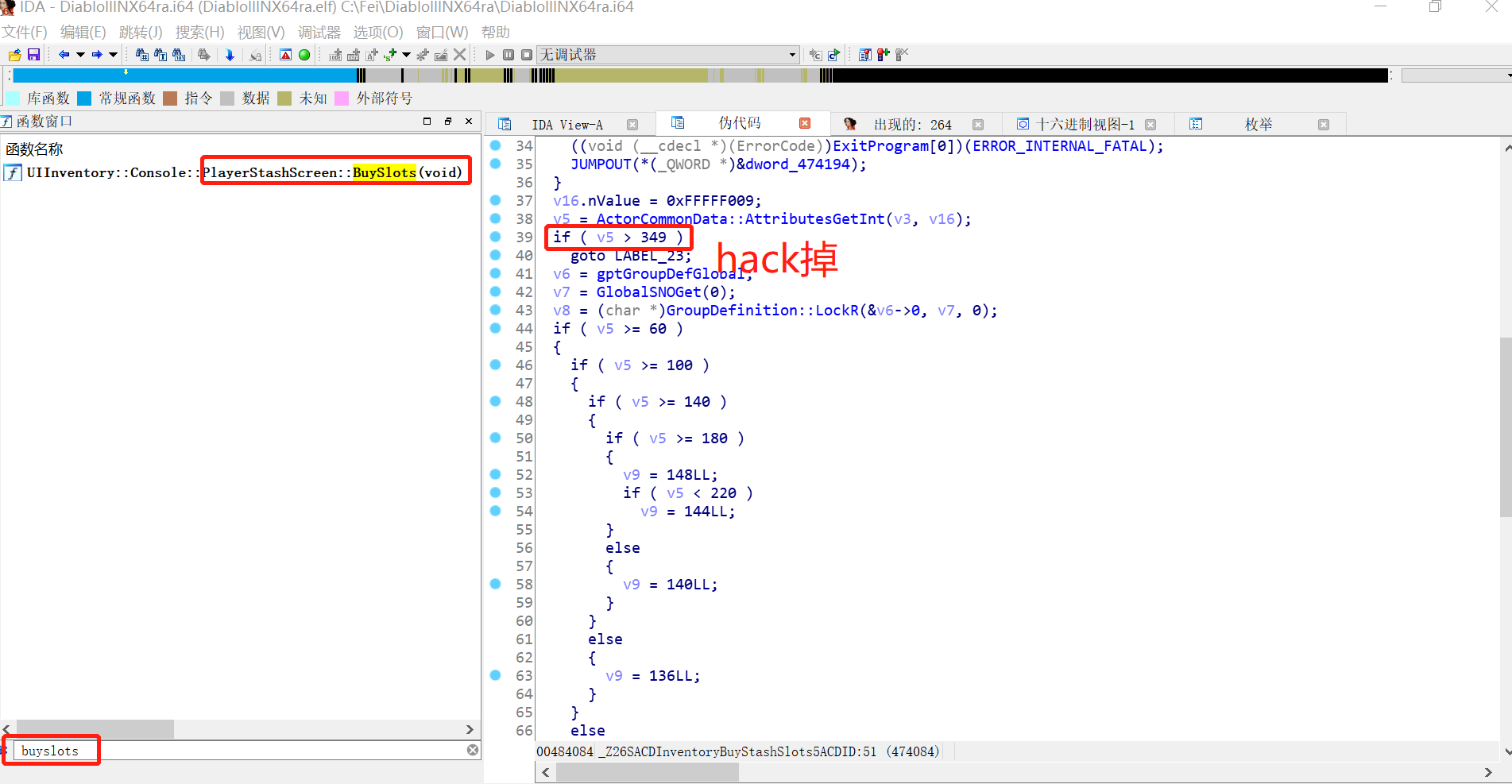Click the 外部符号 pink legend swatch
The width and height of the screenshot is (1512, 784).
pos(342,98)
